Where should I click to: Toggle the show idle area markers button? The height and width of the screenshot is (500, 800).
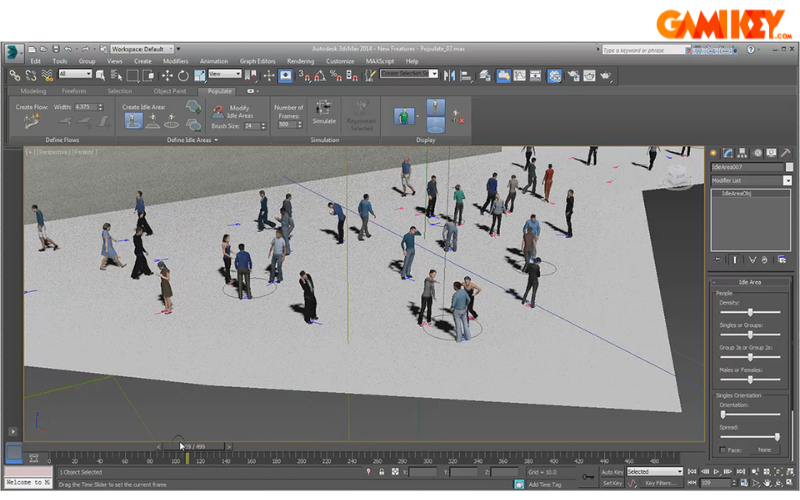click(435, 124)
